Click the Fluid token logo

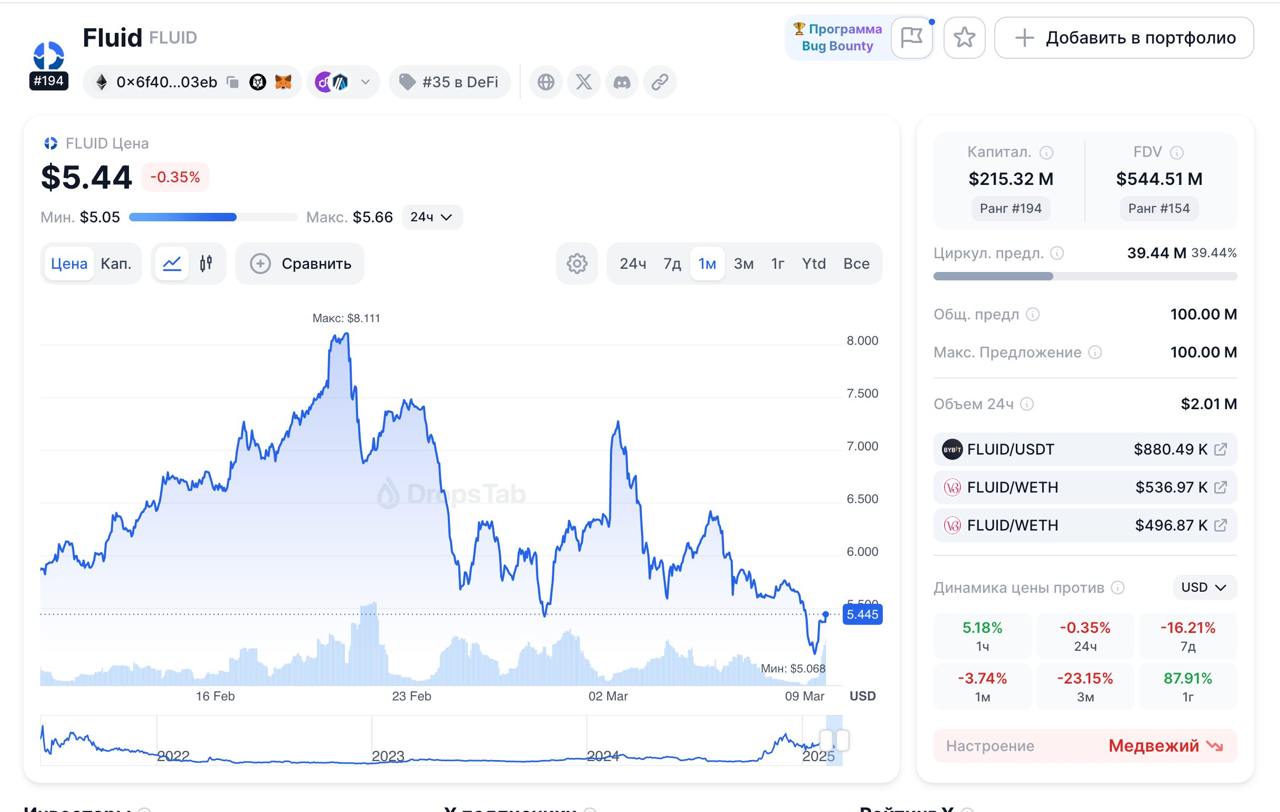(x=48, y=56)
